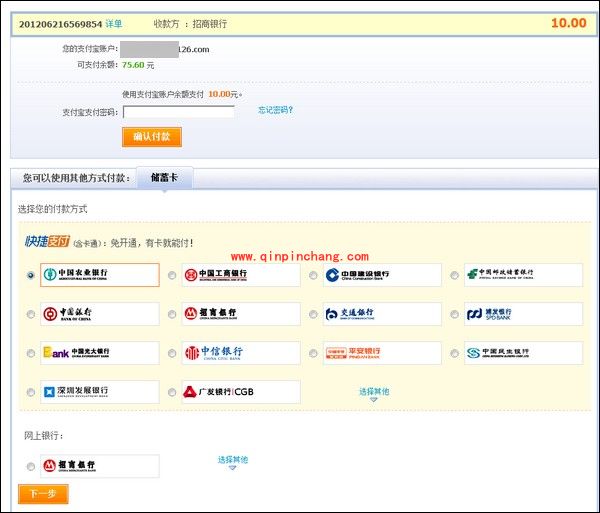
Task: Select the 中国银行 radio button
Action: 31,314
